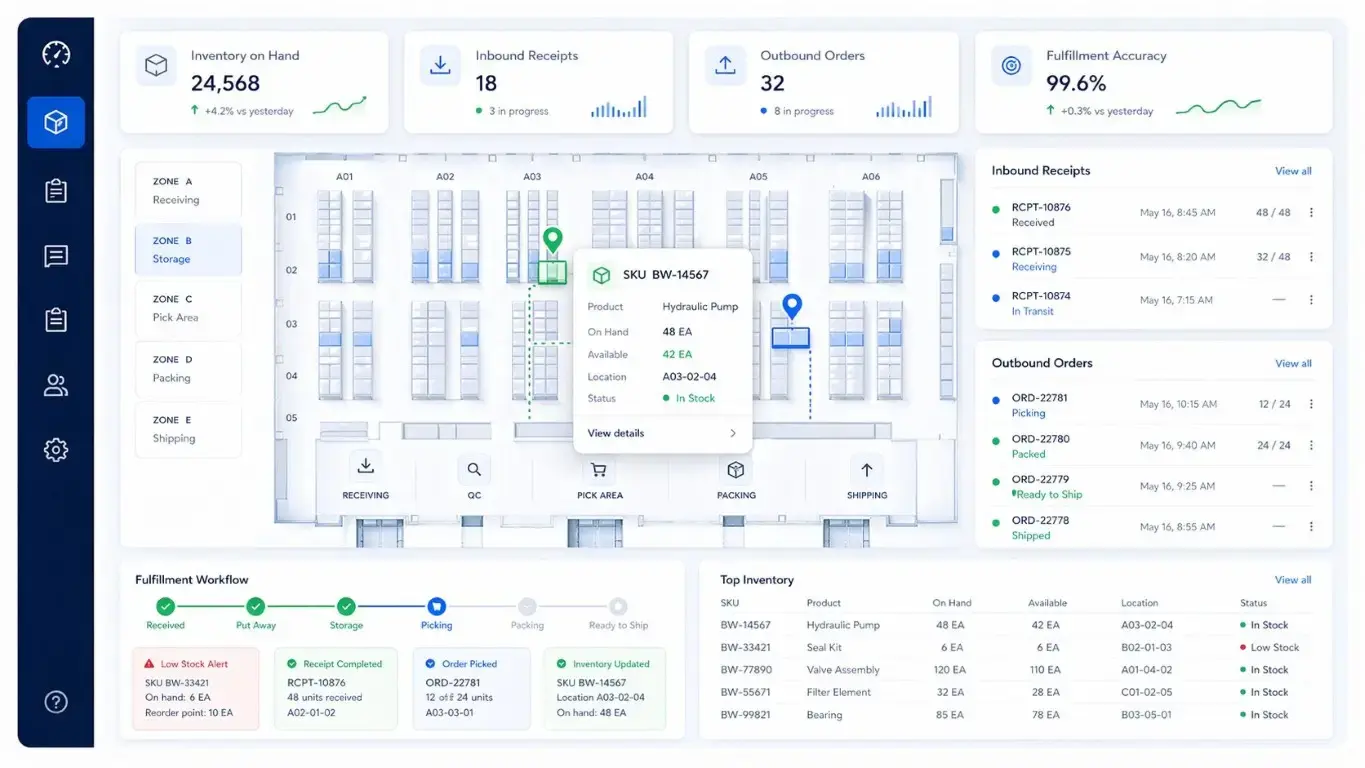Click the blue location pin on the map

click(792, 306)
